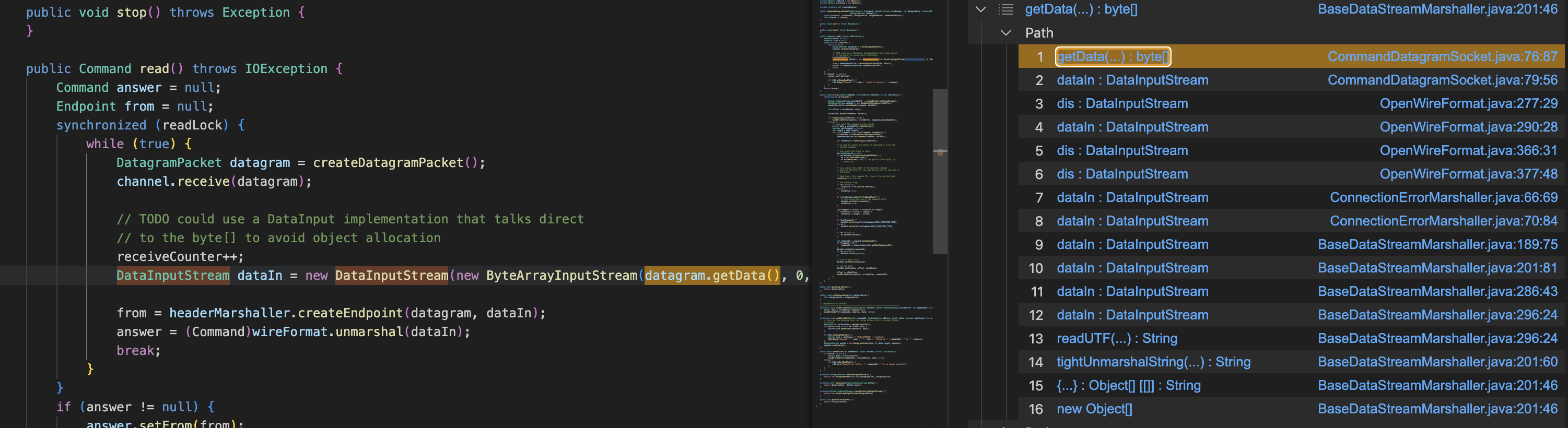The width and height of the screenshot is (1568, 428).
Task: Open CommandDatagramSocket.java:79:56 location
Action: pyautogui.click(x=1443, y=80)
